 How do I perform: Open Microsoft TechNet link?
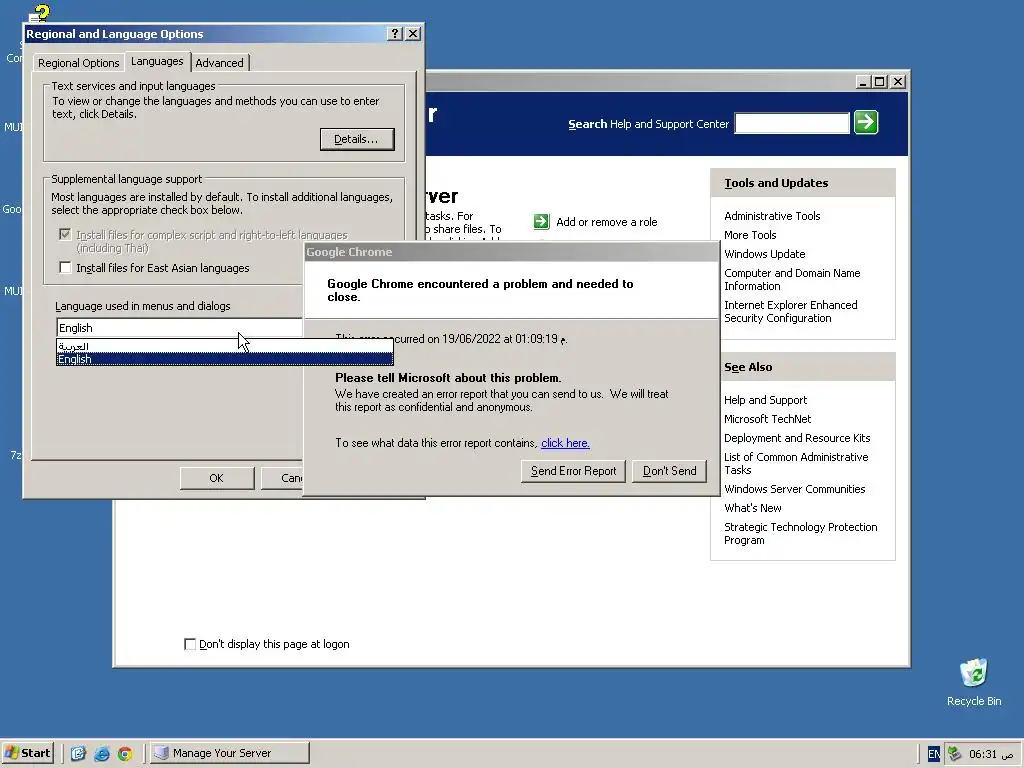(x=767, y=419)
